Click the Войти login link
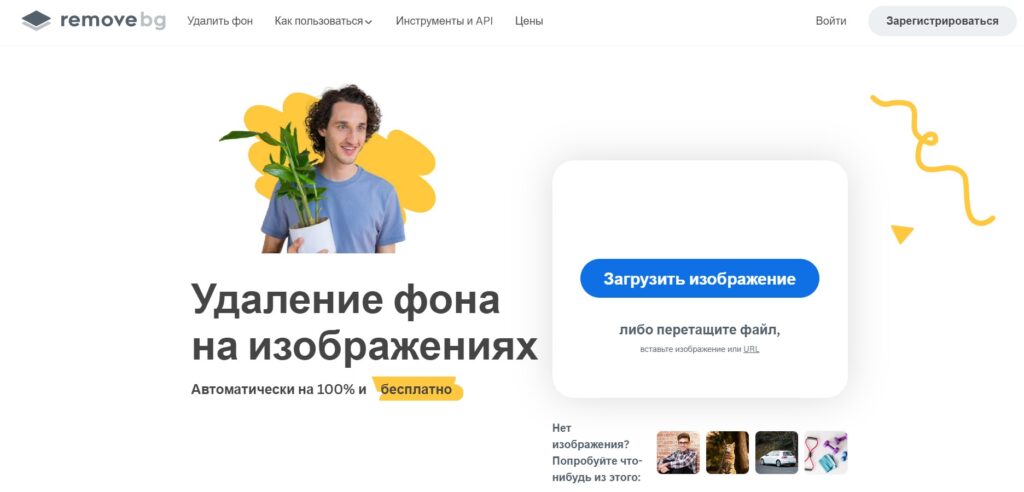This screenshot has height=492, width=1024. pos(831,21)
